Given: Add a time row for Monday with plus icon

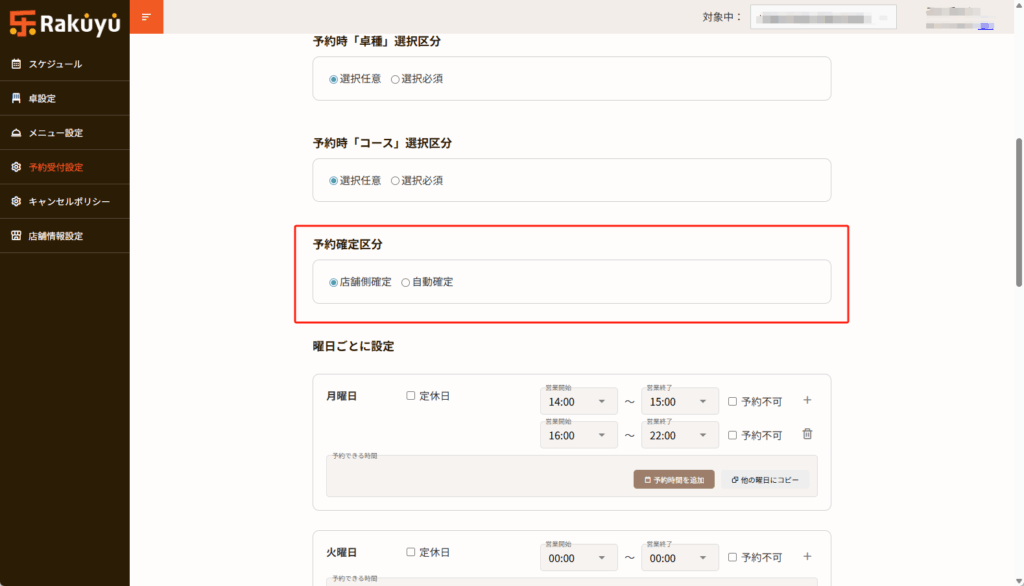Looking at the screenshot, I should tap(807, 401).
